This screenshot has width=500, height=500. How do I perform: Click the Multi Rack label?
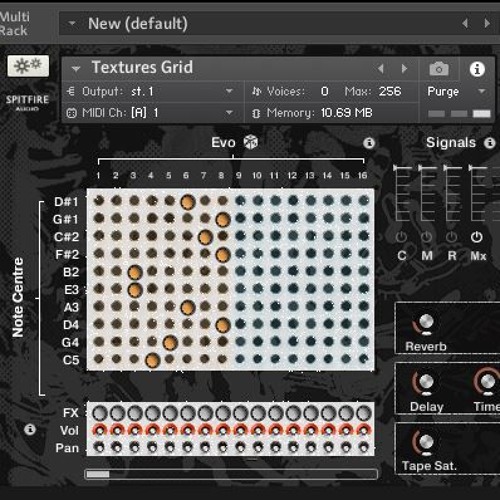(x=14, y=24)
